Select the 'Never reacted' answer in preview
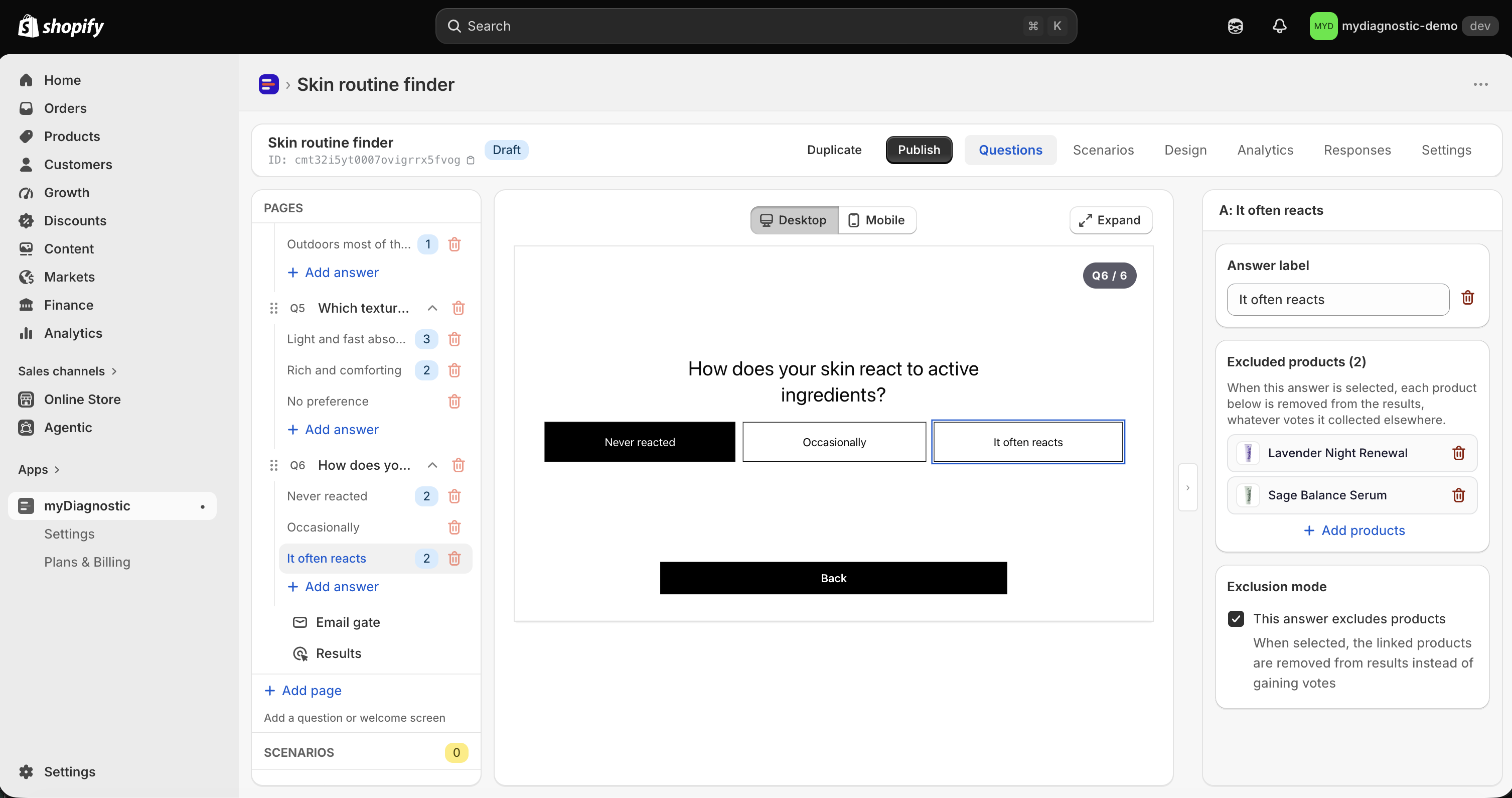 pos(639,442)
